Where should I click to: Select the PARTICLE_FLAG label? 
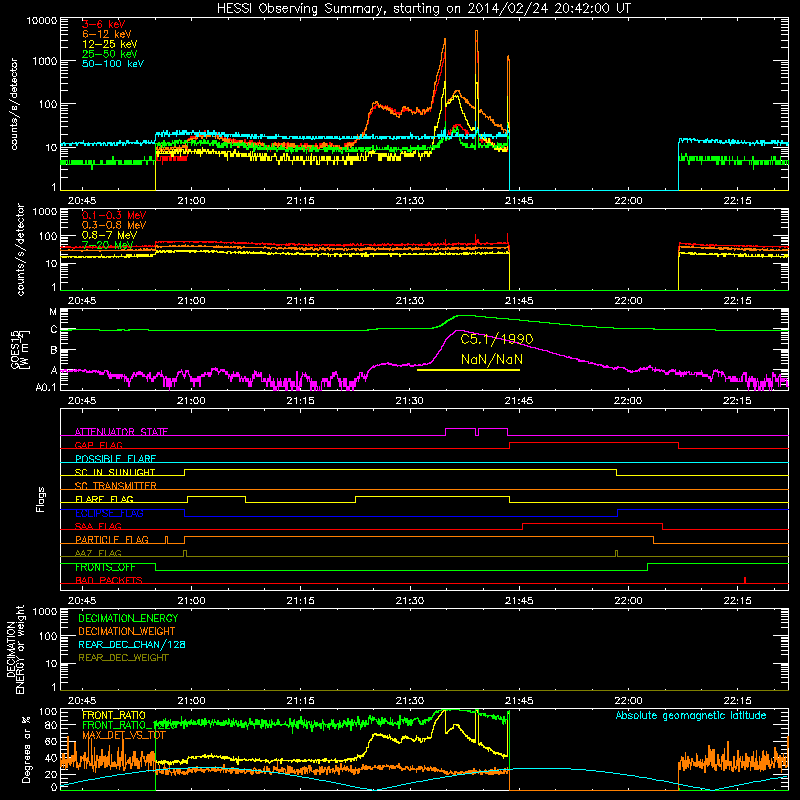point(112,540)
